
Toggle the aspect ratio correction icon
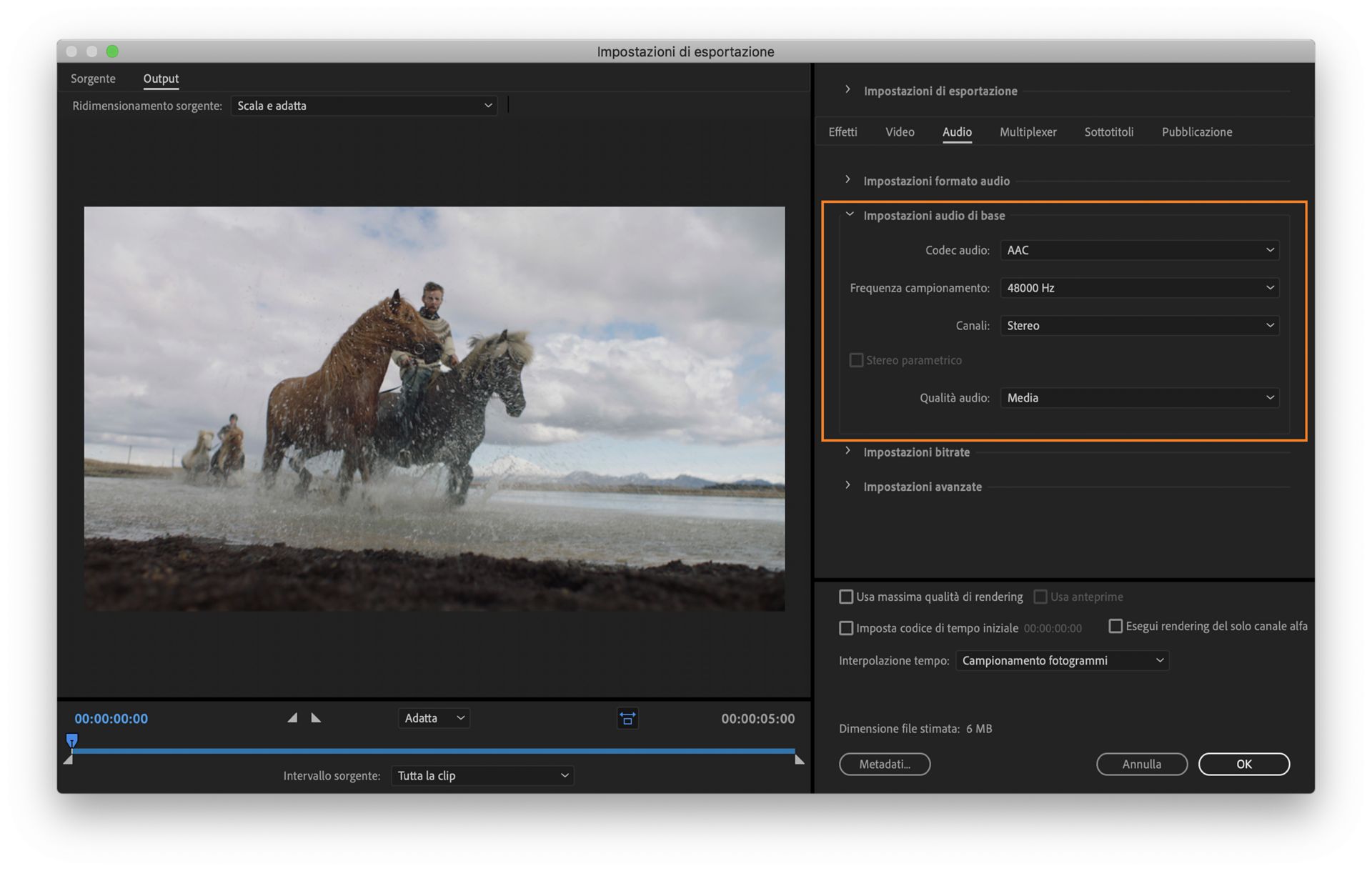[x=627, y=718]
